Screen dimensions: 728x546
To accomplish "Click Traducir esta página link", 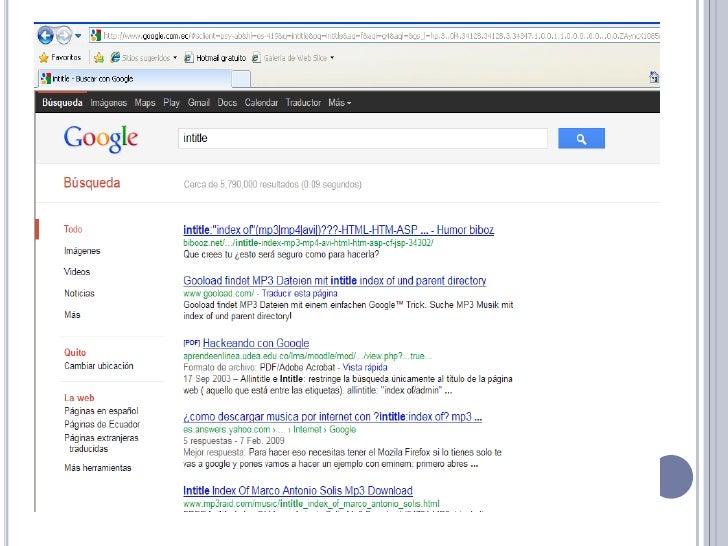I will point(299,293).
